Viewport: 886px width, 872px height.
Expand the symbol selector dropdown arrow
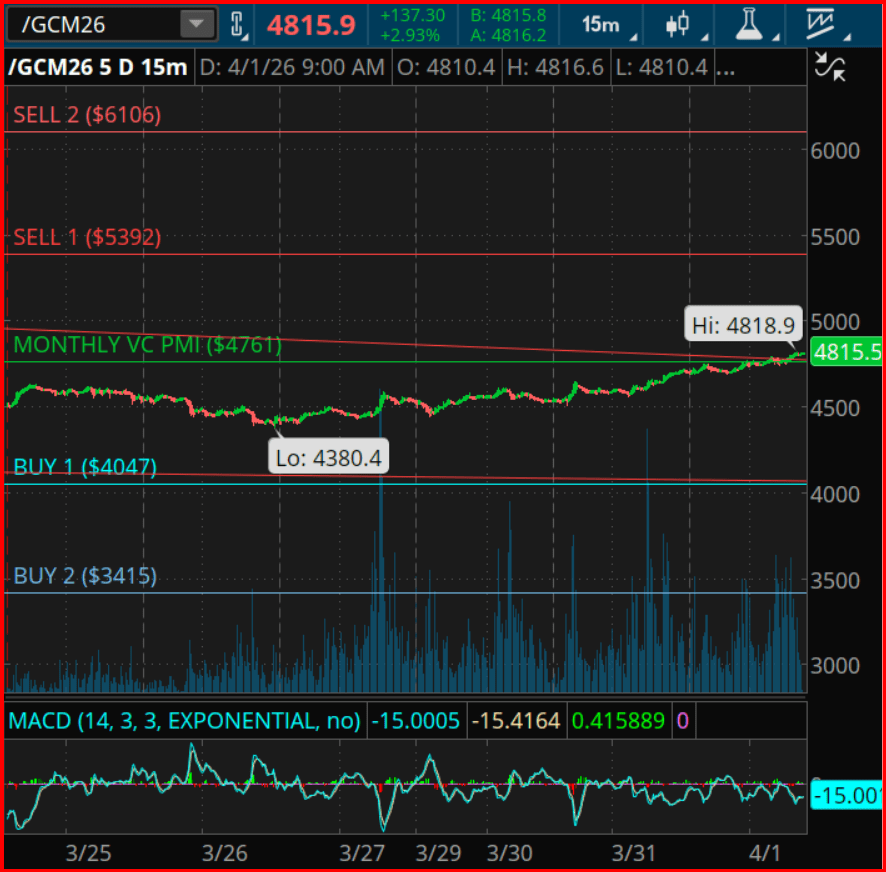click(198, 24)
